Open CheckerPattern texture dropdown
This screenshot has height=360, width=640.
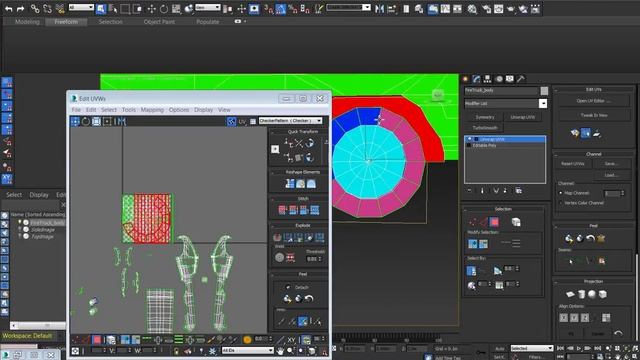coord(290,121)
